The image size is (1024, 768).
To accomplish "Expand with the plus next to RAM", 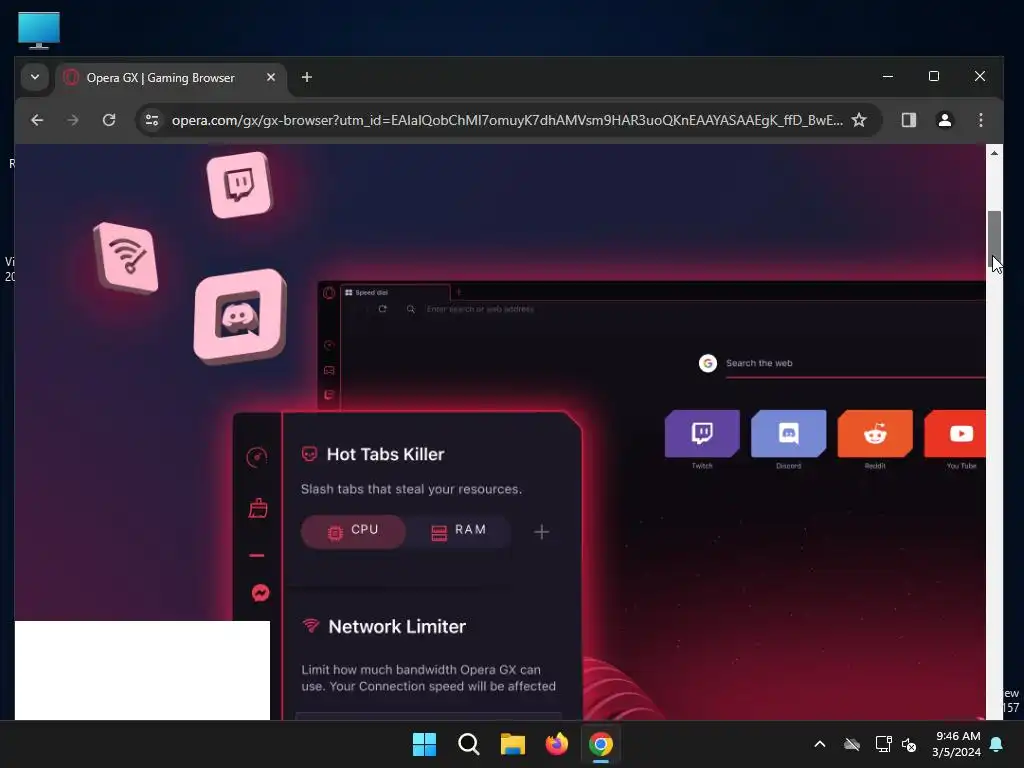I will pyautogui.click(x=541, y=532).
